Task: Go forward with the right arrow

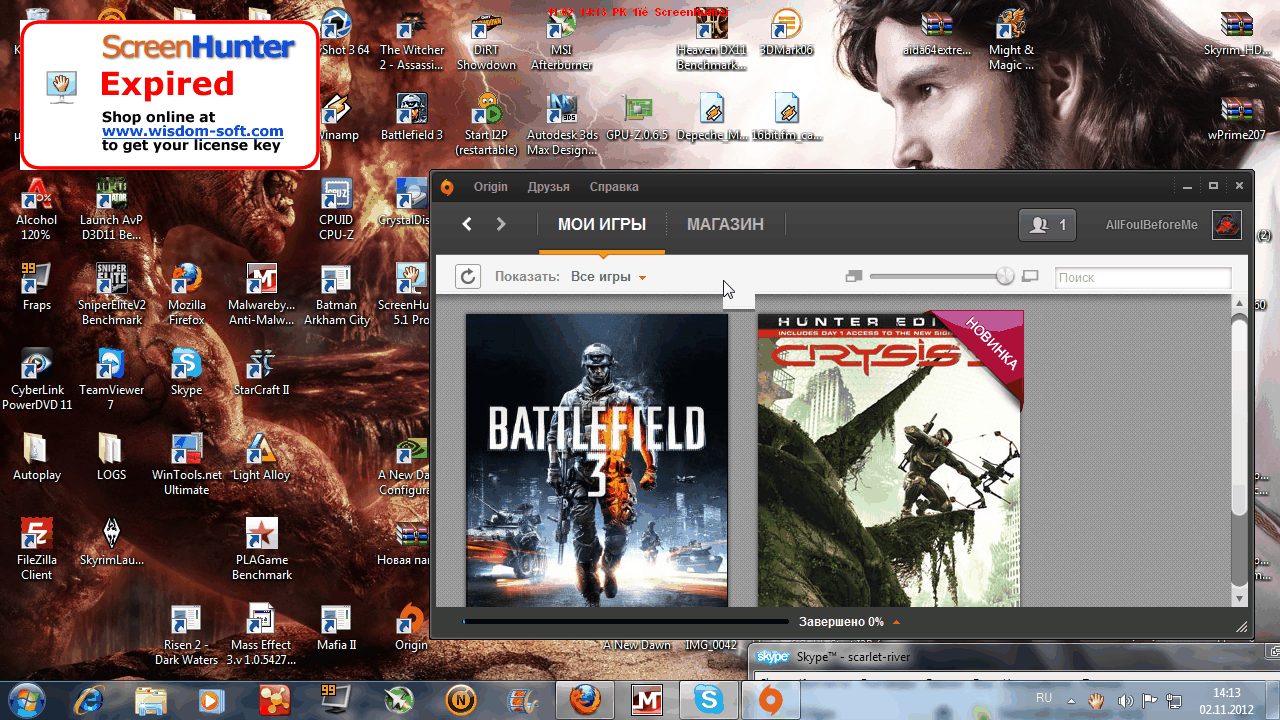Action: tap(502, 224)
